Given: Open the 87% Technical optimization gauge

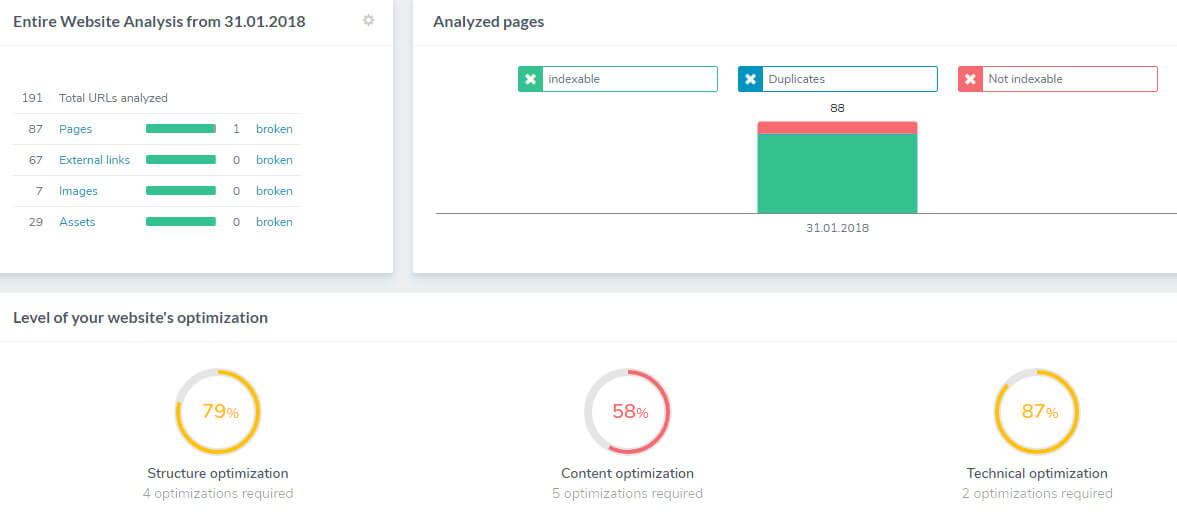Looking at the screenshot, I should (1037, 411).
